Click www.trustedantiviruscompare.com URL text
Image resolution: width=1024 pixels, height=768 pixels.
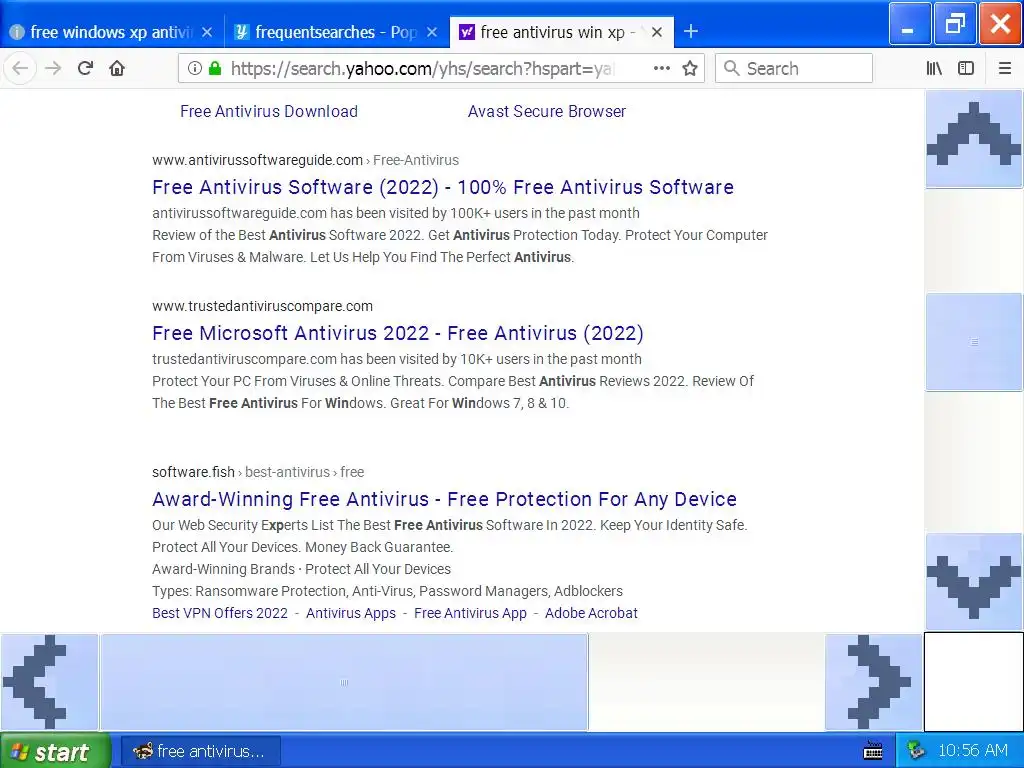263,306
